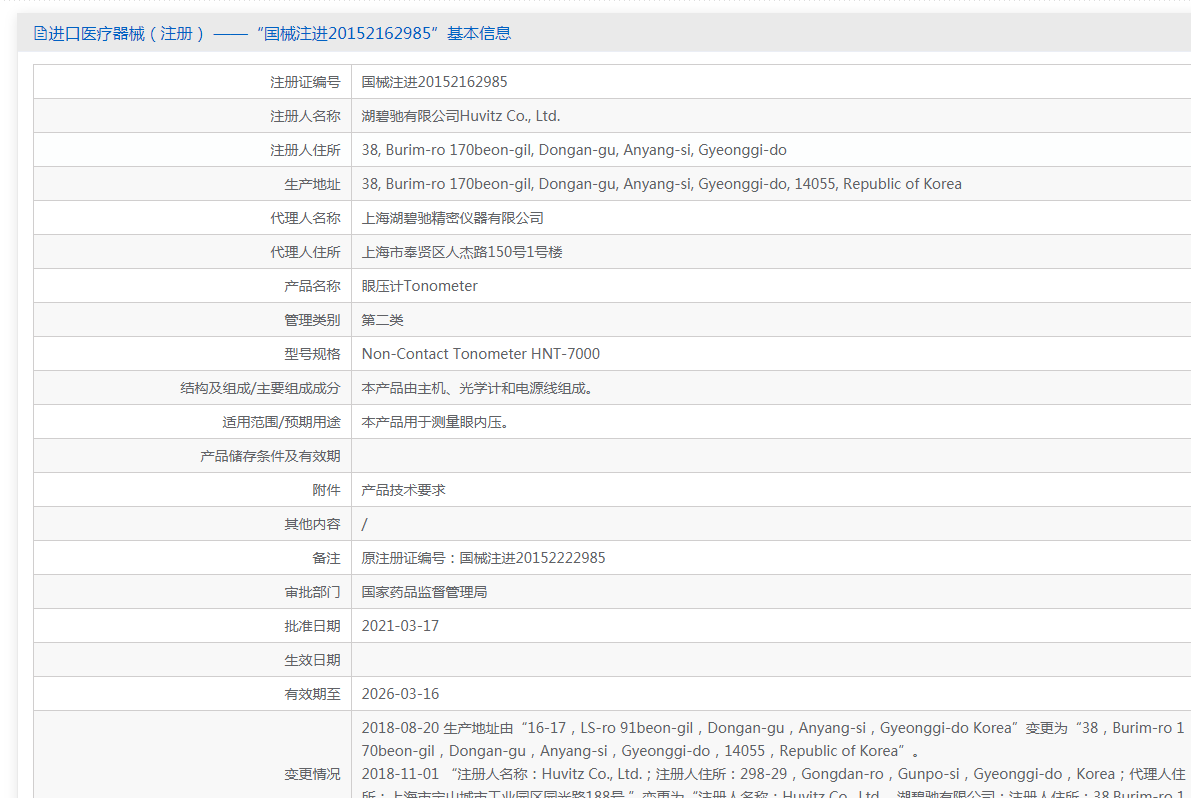This screenshot has width=1191, height=798.
Task: Select approval date 2021-03-17
Action: (x=400, y=626)
